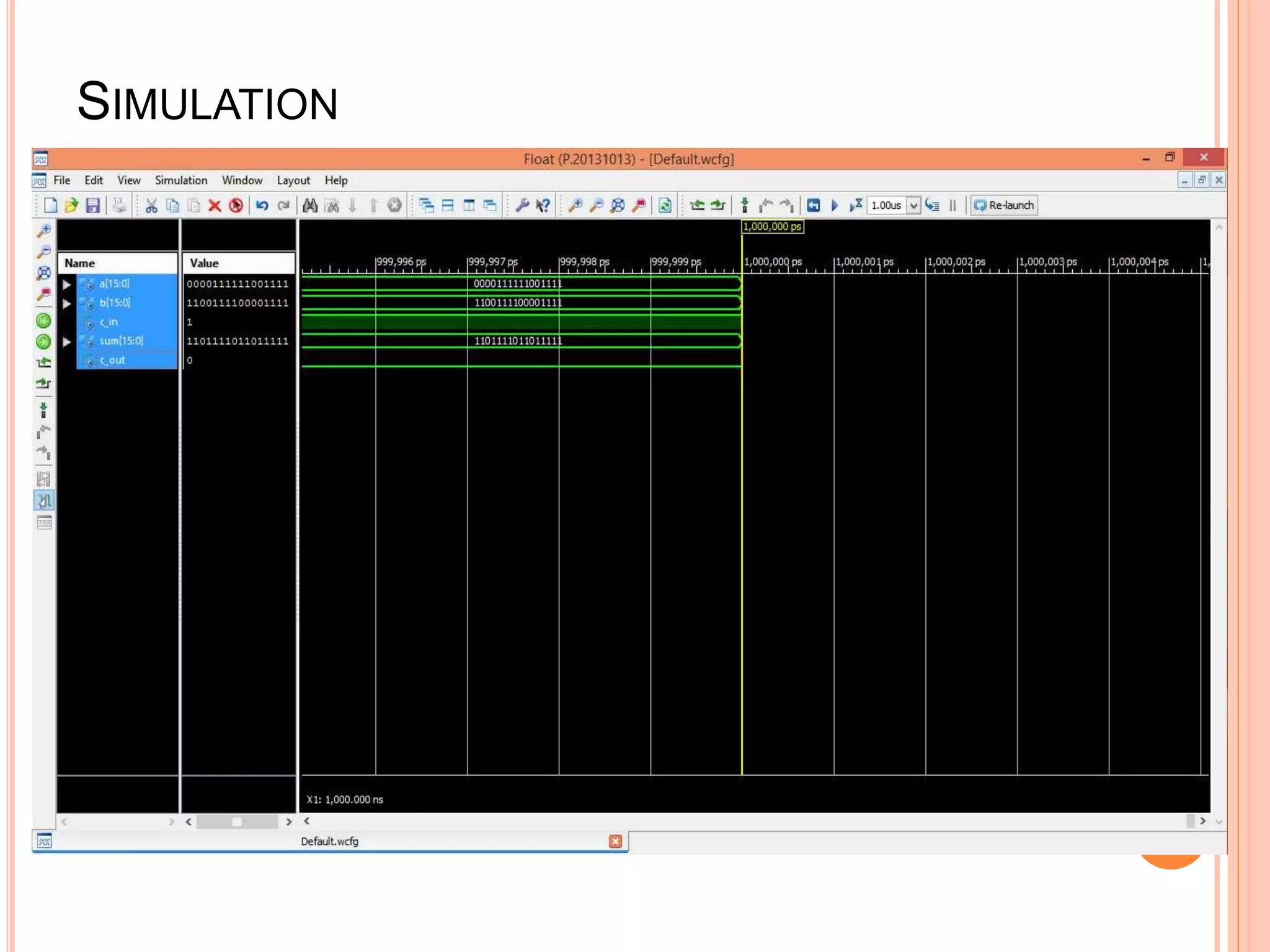Toggle the snap-to-transition sidebar icon
This screenshot has width=1270, height=952.
click(x=43, y=500)
